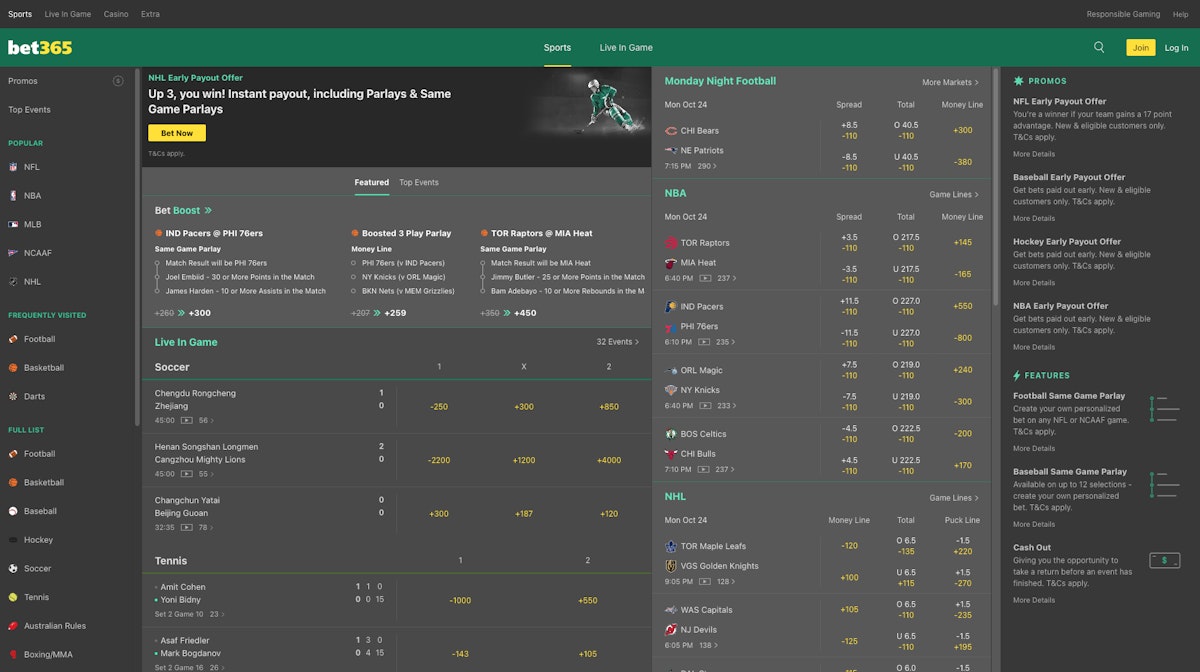Click the bet365 logo
This screenshot has width=1200, height=672.
coord(40,48)
